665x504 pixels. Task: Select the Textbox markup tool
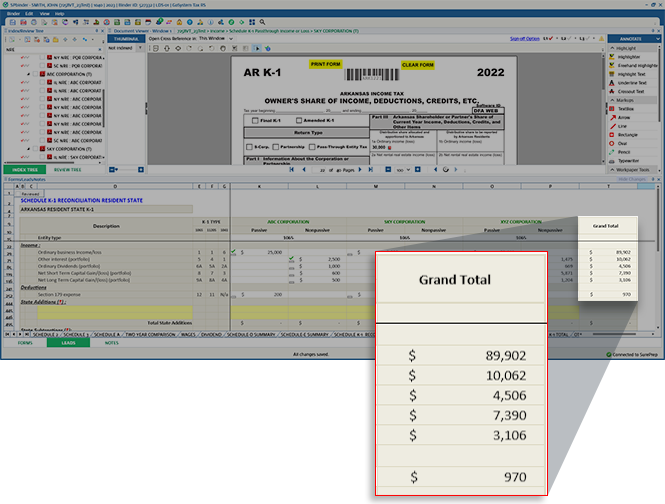[x=625, y=108]
